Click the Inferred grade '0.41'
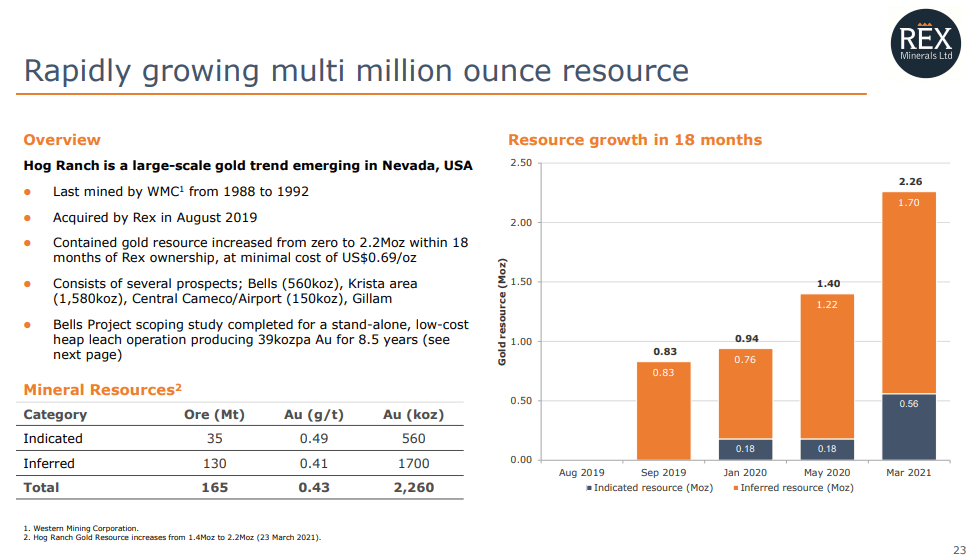The height and width of the screenshot is (555, 970). point(314,463)
